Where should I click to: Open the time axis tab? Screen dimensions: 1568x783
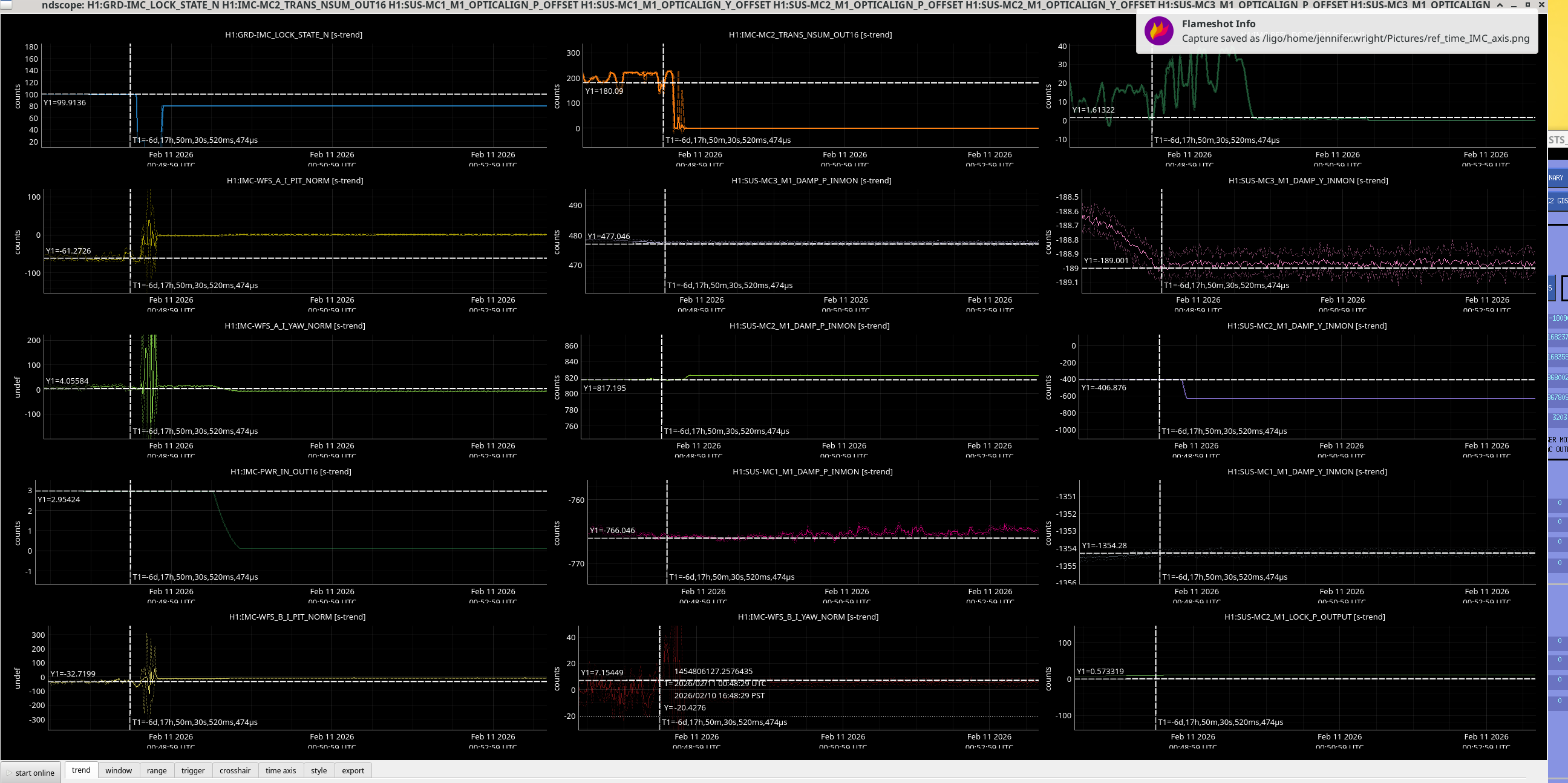pos(281,771)
